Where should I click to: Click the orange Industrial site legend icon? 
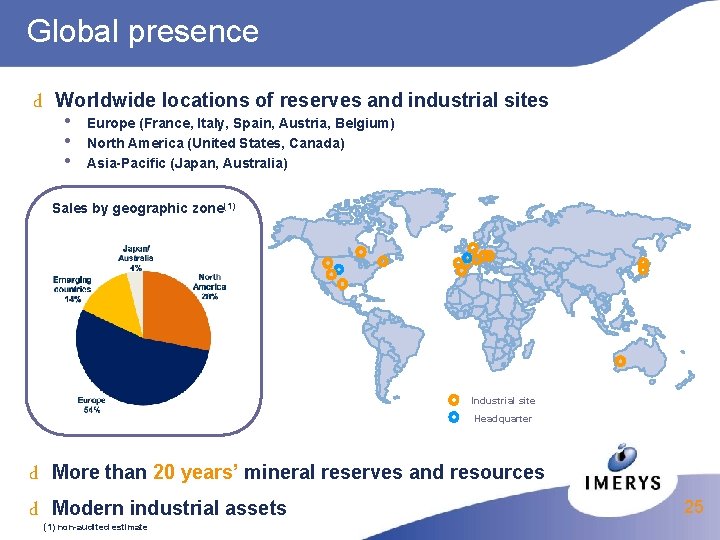point(454,400)
